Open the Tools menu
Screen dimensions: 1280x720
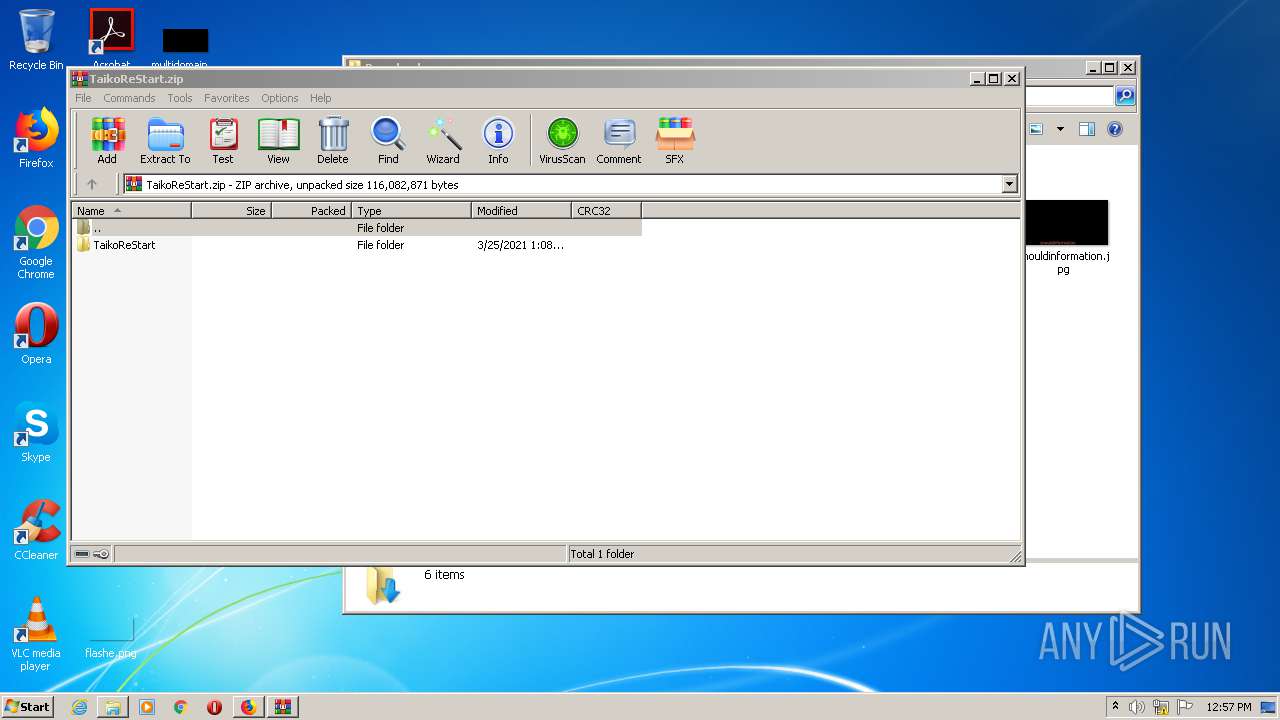(x=180, y=98)
